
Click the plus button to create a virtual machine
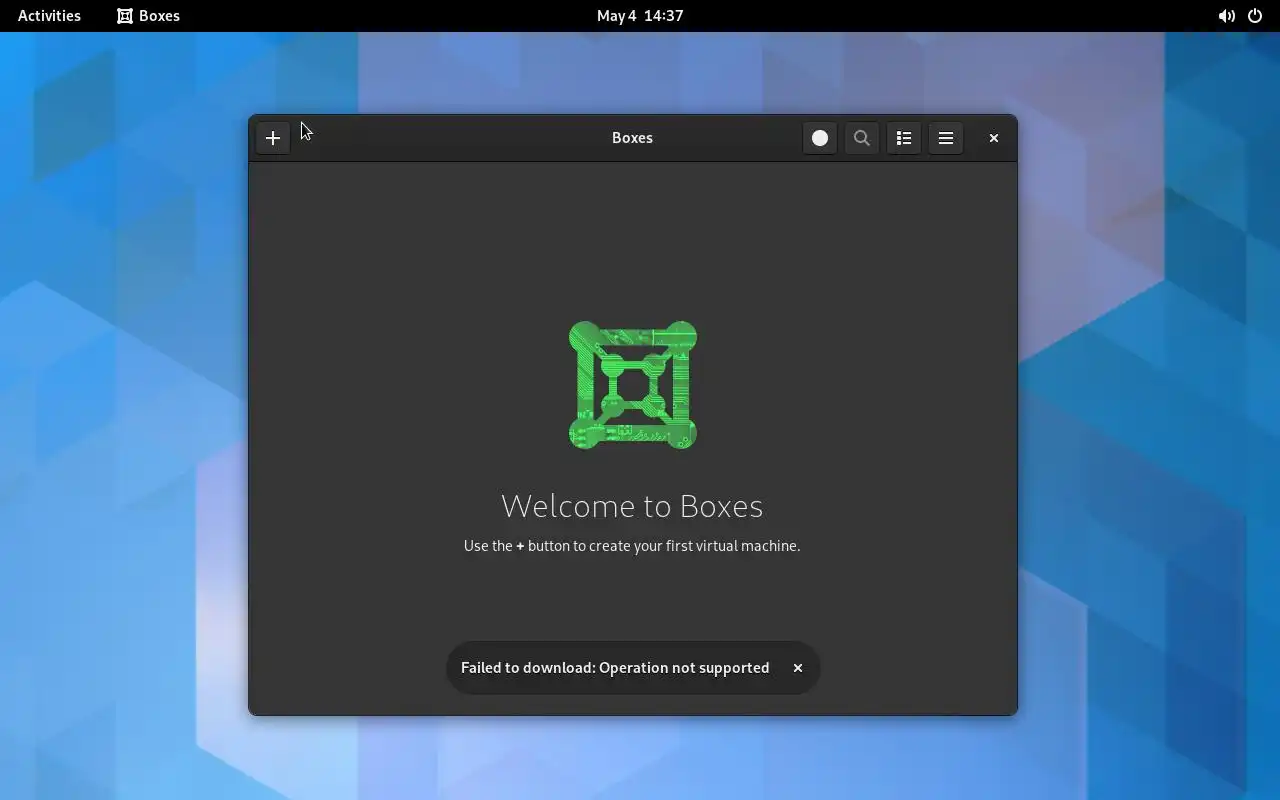click(x=273, y=138)
